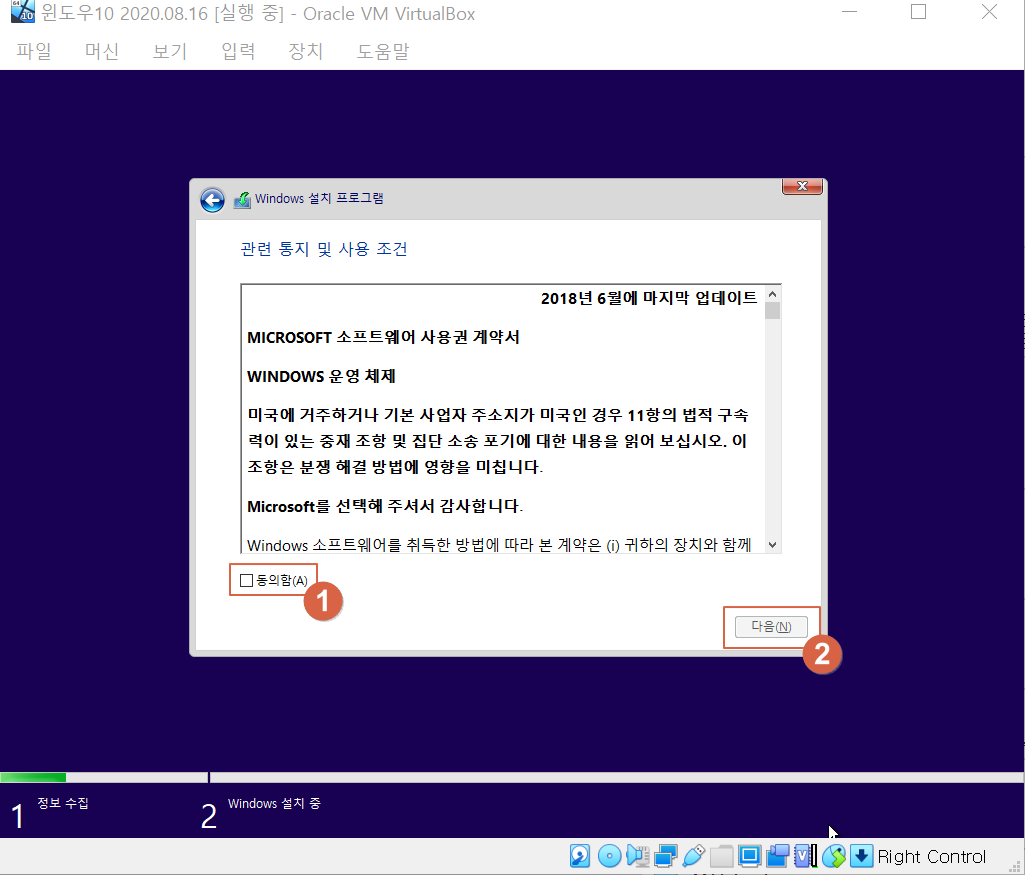
Task: Go back with the blue arrow button
Action: coord(212,200)
